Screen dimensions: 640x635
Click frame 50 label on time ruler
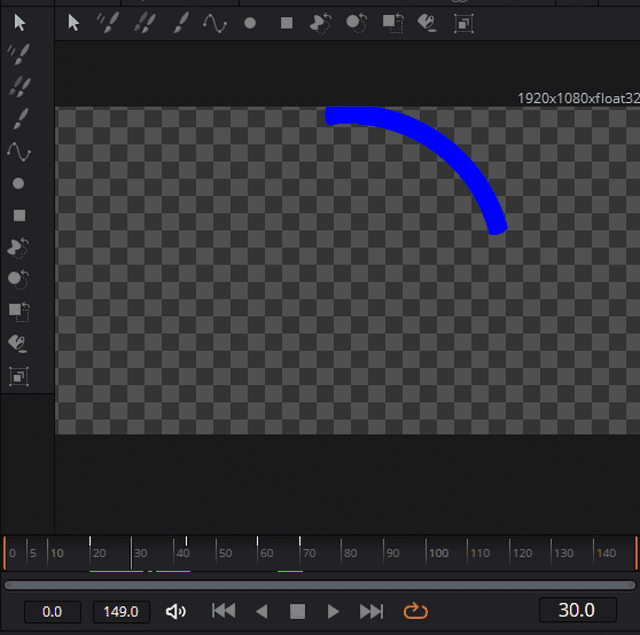[225, 553]
